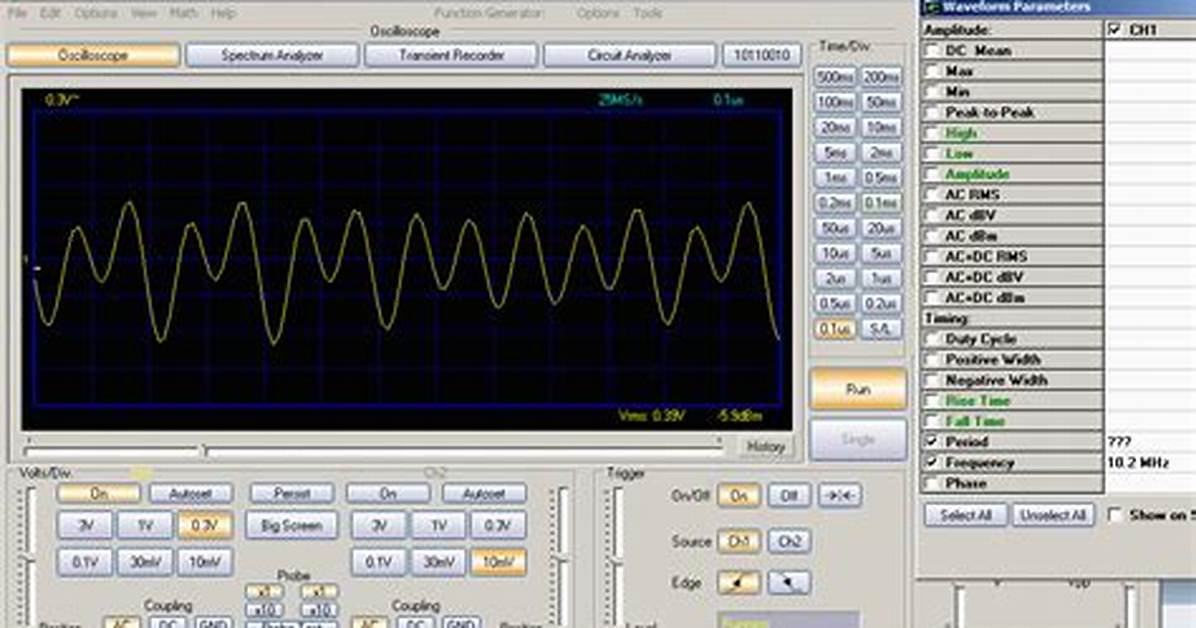The height and width of the screenshot is (628, 1196).
Task: Switch to Transient Recorder tab
Action: (452, 55)
